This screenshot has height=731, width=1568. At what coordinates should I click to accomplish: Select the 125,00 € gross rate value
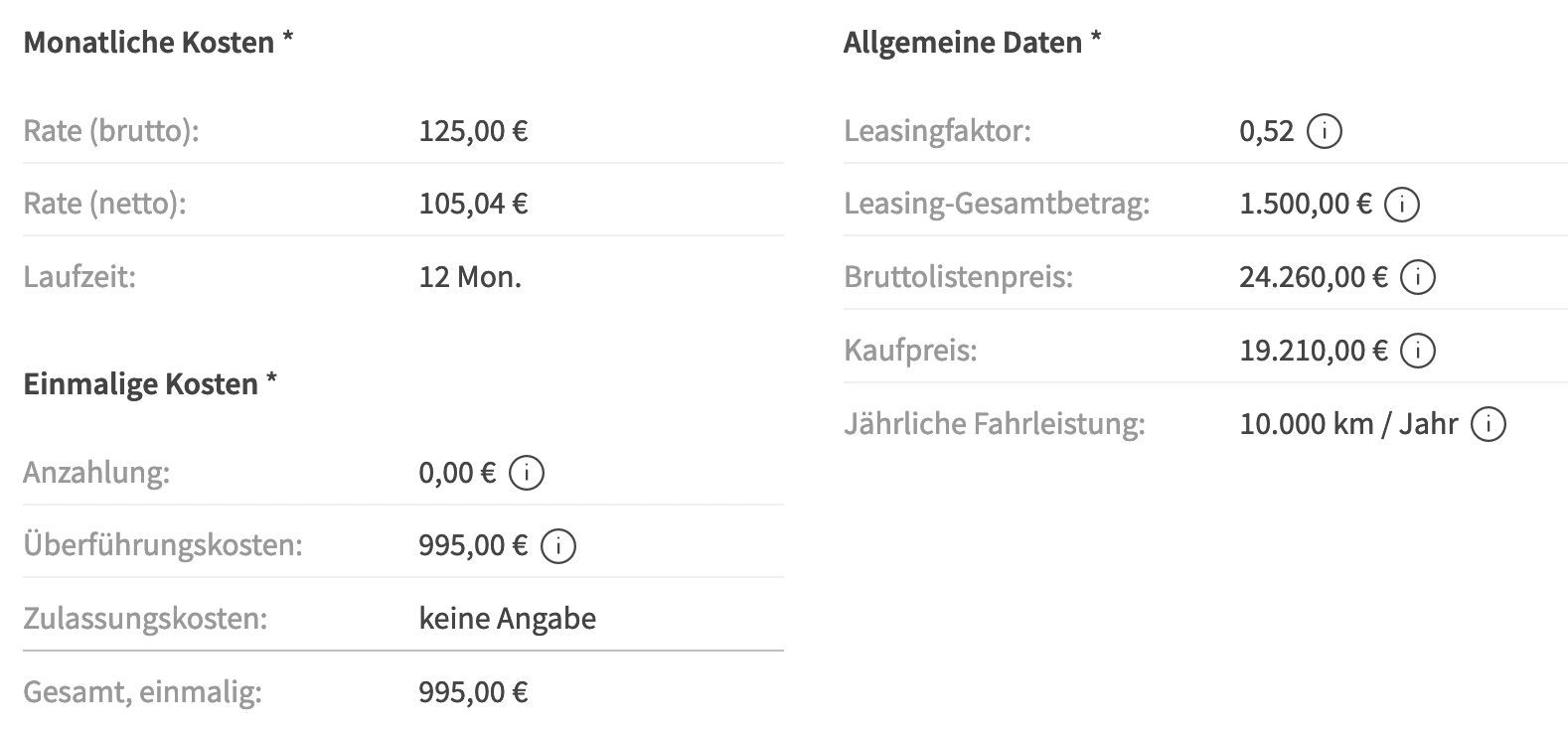[x=473, y=131]
